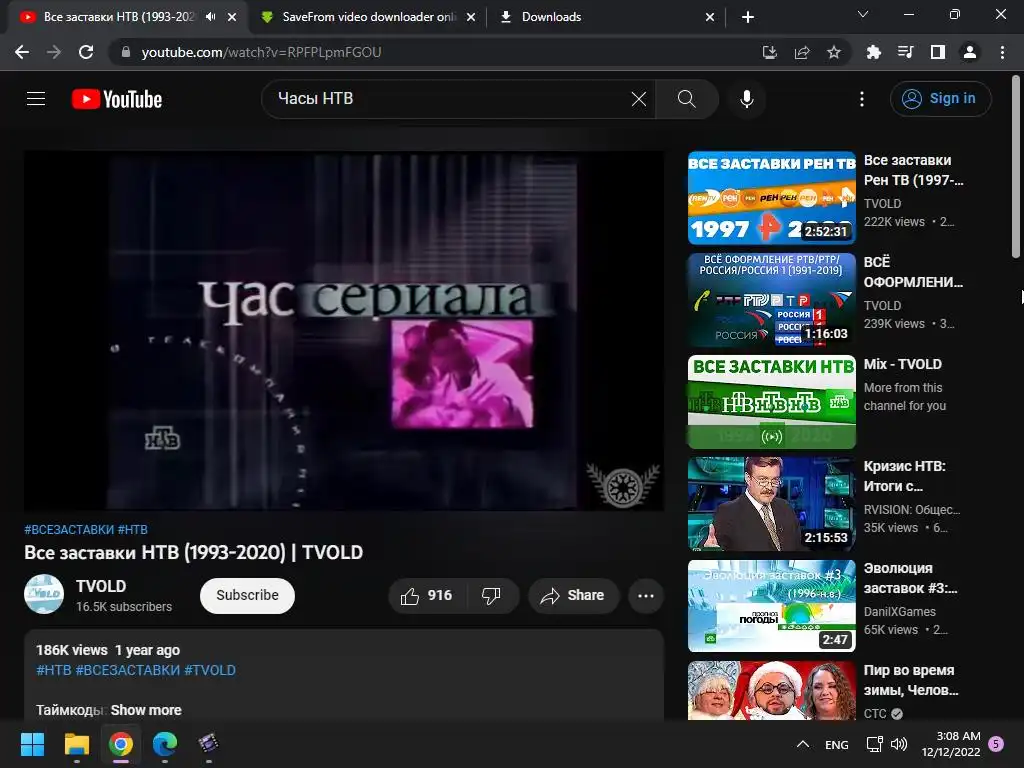Image resolution: width=1024 pixels, height=768 pixels.
Task: Open video editor app in taskbar
Action: [x=208, y=744]
